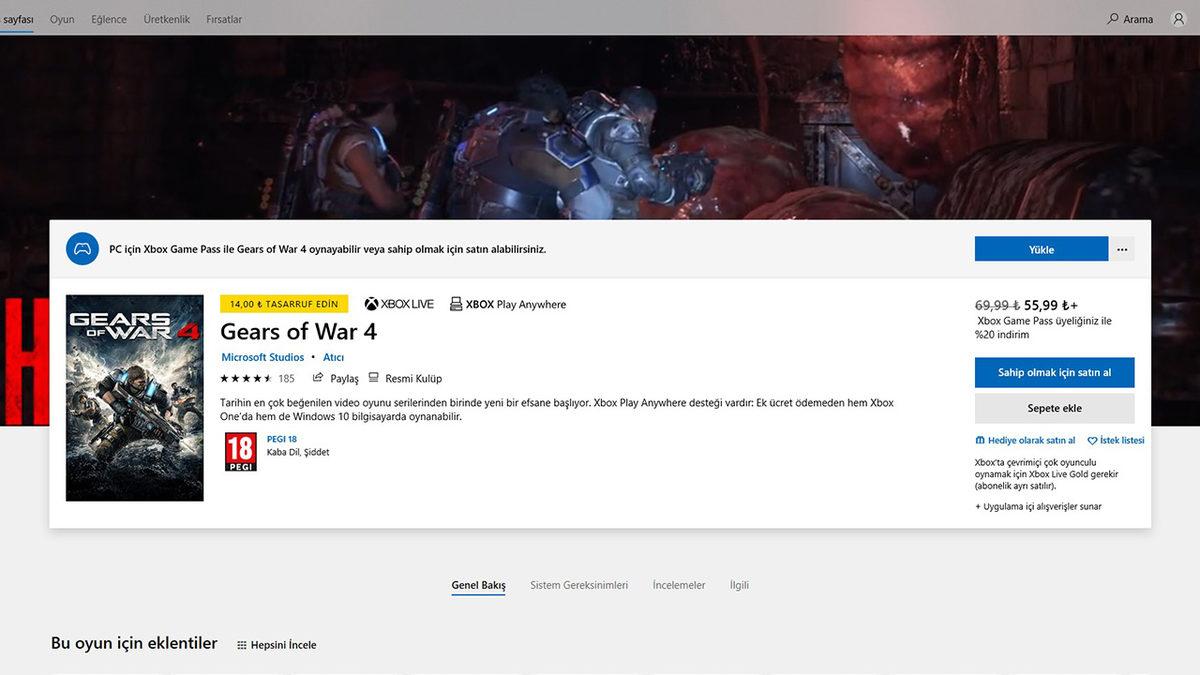The image size is (1200, 675).
Task: Click the Yükle button
Action: [x=1041, y=248]
